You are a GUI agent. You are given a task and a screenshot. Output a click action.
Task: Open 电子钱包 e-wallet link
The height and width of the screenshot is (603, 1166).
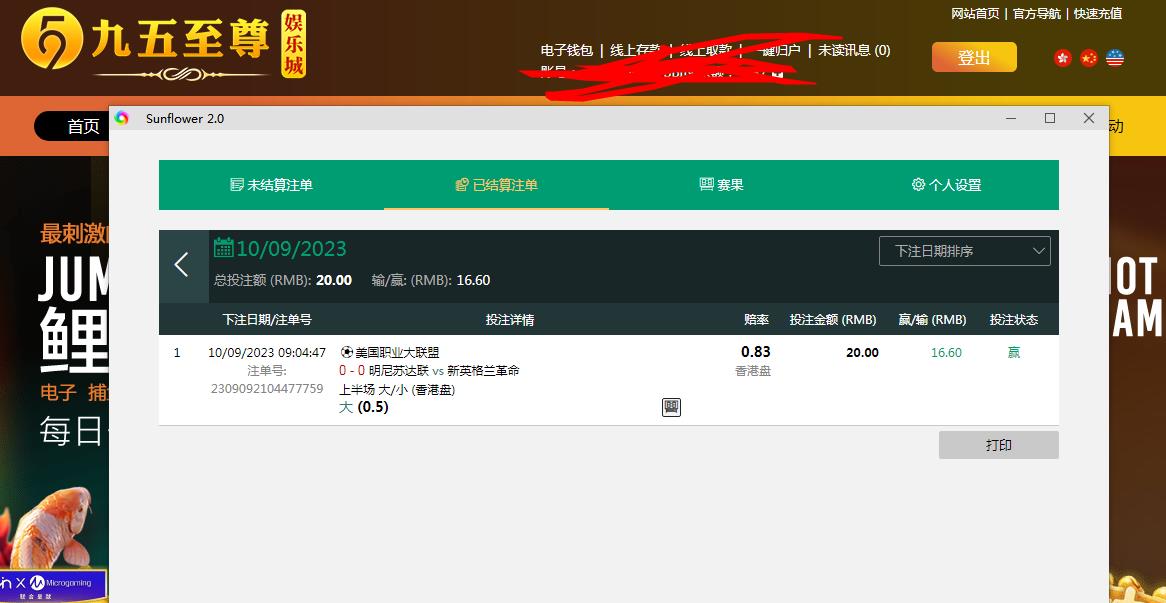[x=567, y=51]
